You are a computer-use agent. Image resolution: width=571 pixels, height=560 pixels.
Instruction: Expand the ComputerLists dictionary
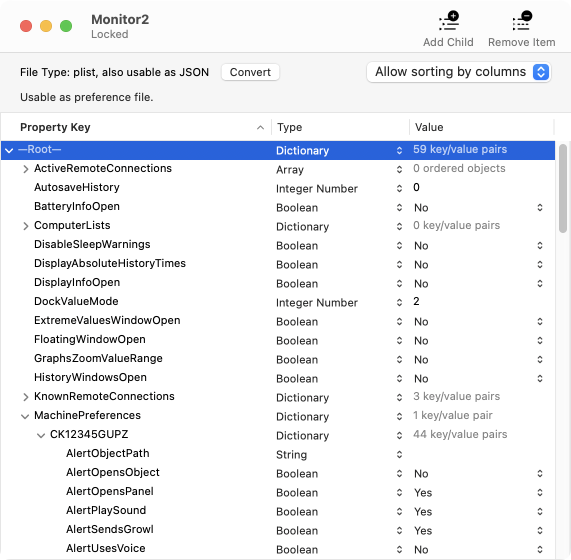click(25, 226)
